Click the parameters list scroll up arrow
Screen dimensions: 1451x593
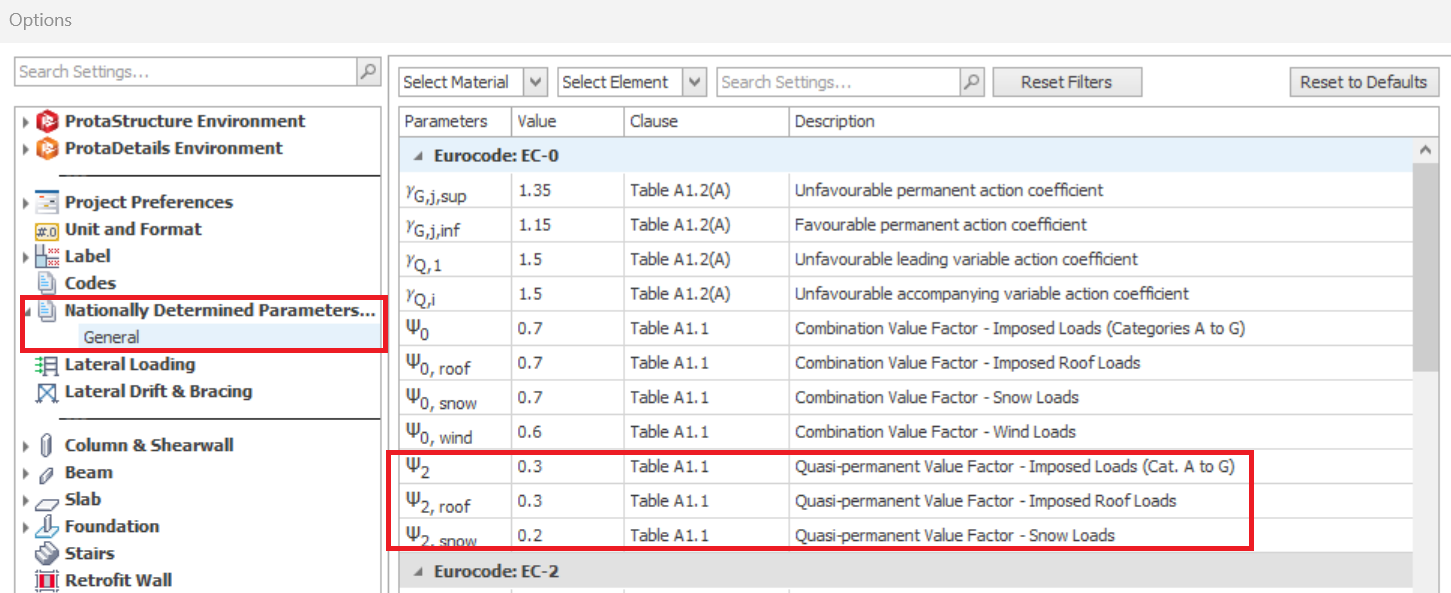[x=1424, y=149]
